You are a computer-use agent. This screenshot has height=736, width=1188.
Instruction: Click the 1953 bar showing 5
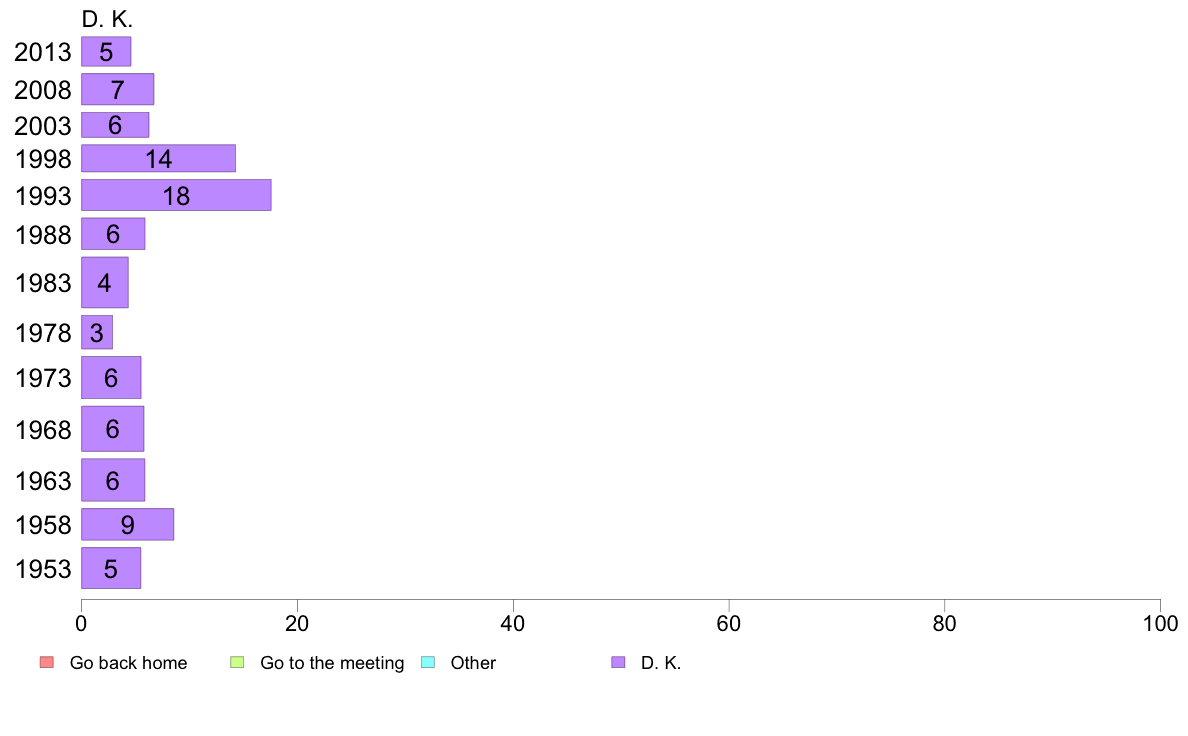pyautogui.click(x=111, y=568)
